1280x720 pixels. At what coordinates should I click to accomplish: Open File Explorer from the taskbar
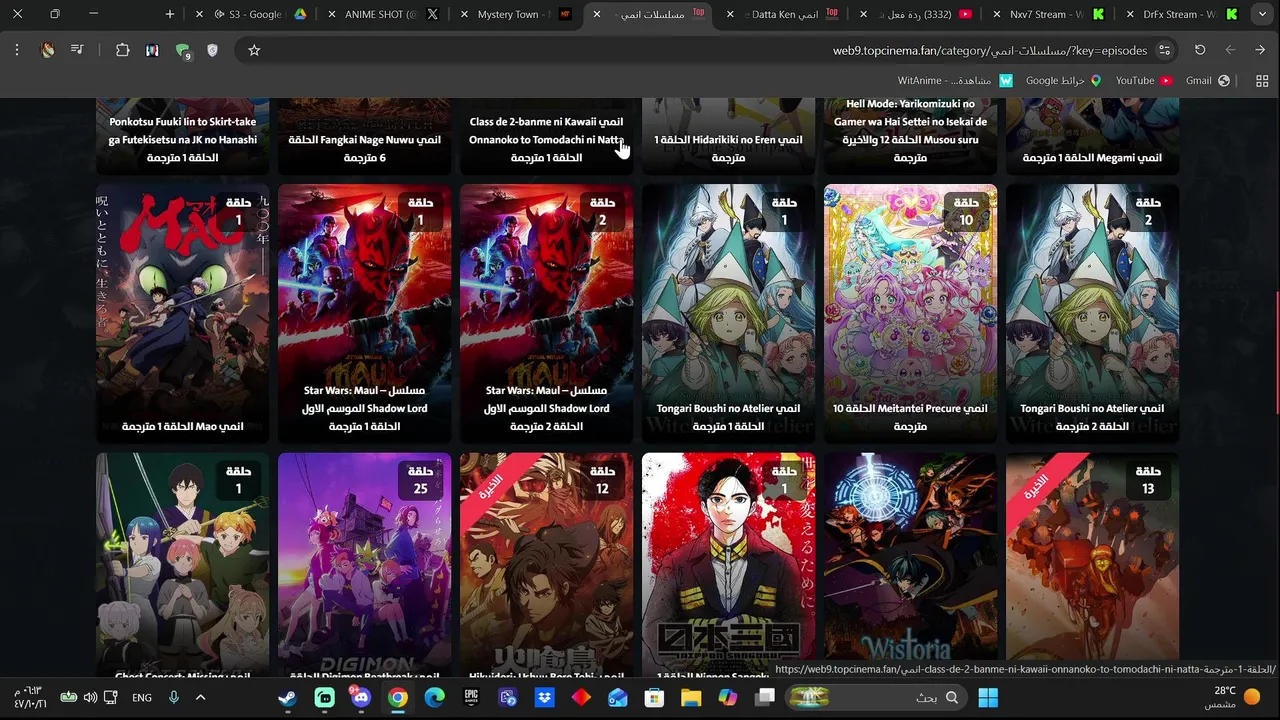coord(691,697)
